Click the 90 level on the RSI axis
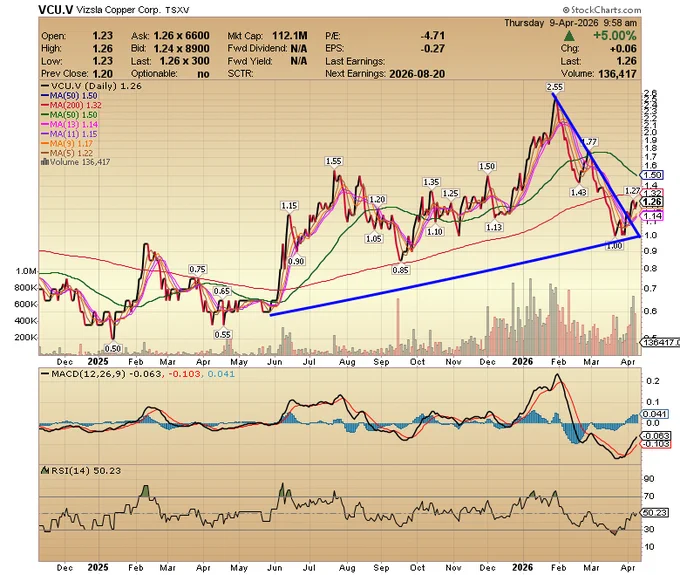This screenshot has height=575, width=680. pyautogui.click(x=650, y=479)
